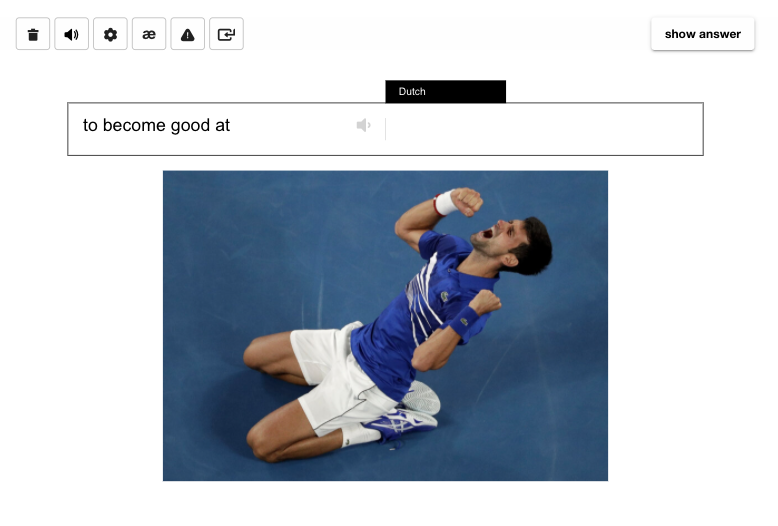This screenshot has width=778, height=526.
Task: Open the tennis player celebration photo
Action: 386,326
